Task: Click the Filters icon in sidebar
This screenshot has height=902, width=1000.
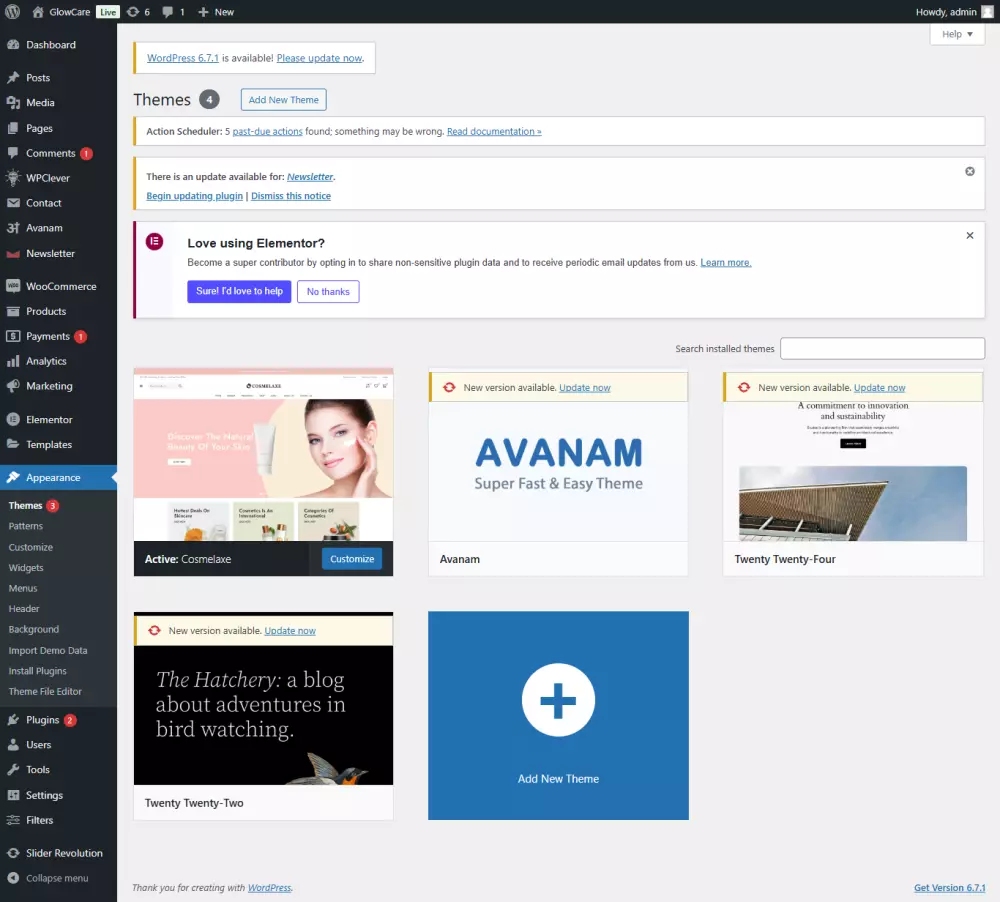Action: click(13, 820)
